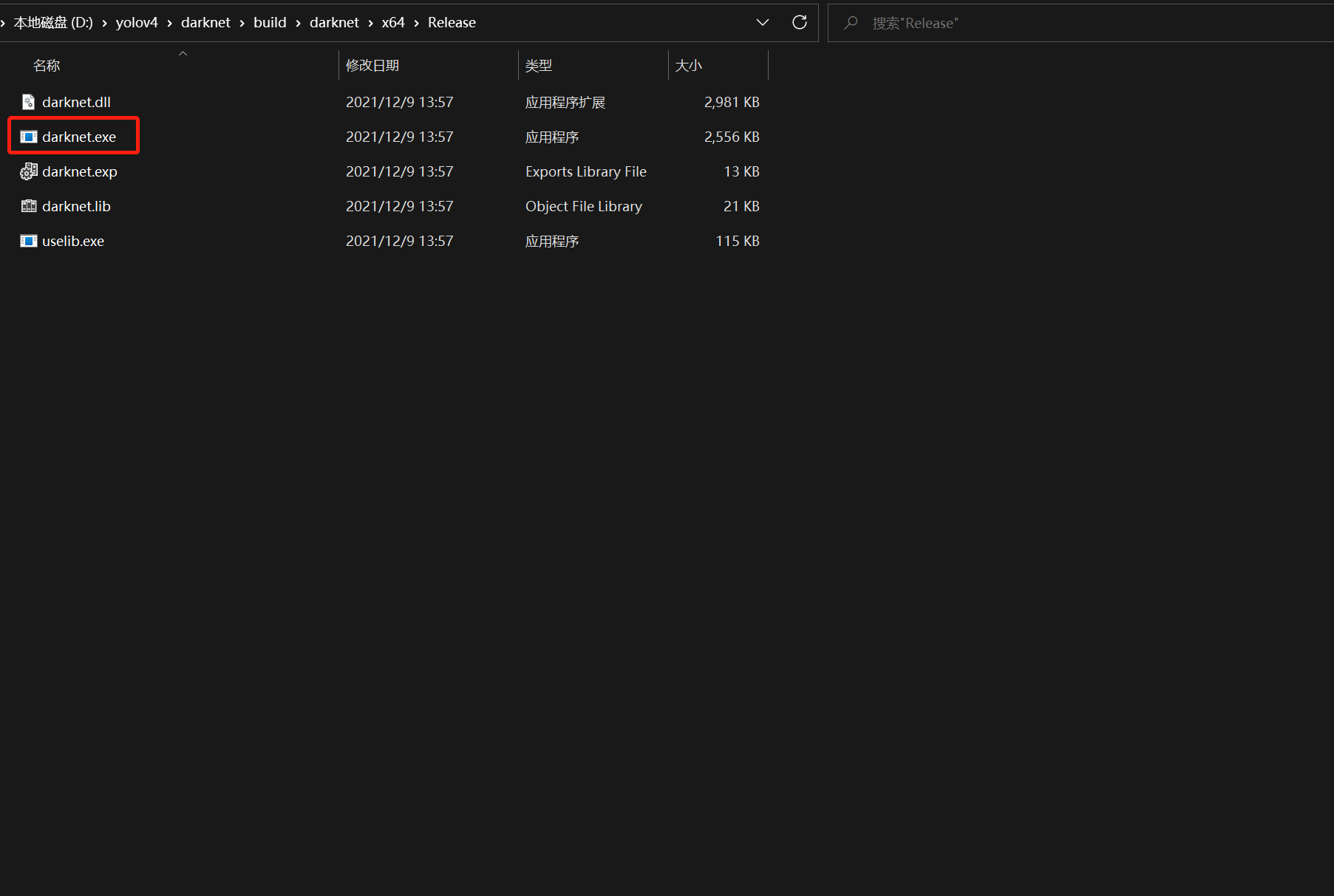1334x896 pixels.
Task: Click the uselib.exe application icon
Action: tap(29, 241)
